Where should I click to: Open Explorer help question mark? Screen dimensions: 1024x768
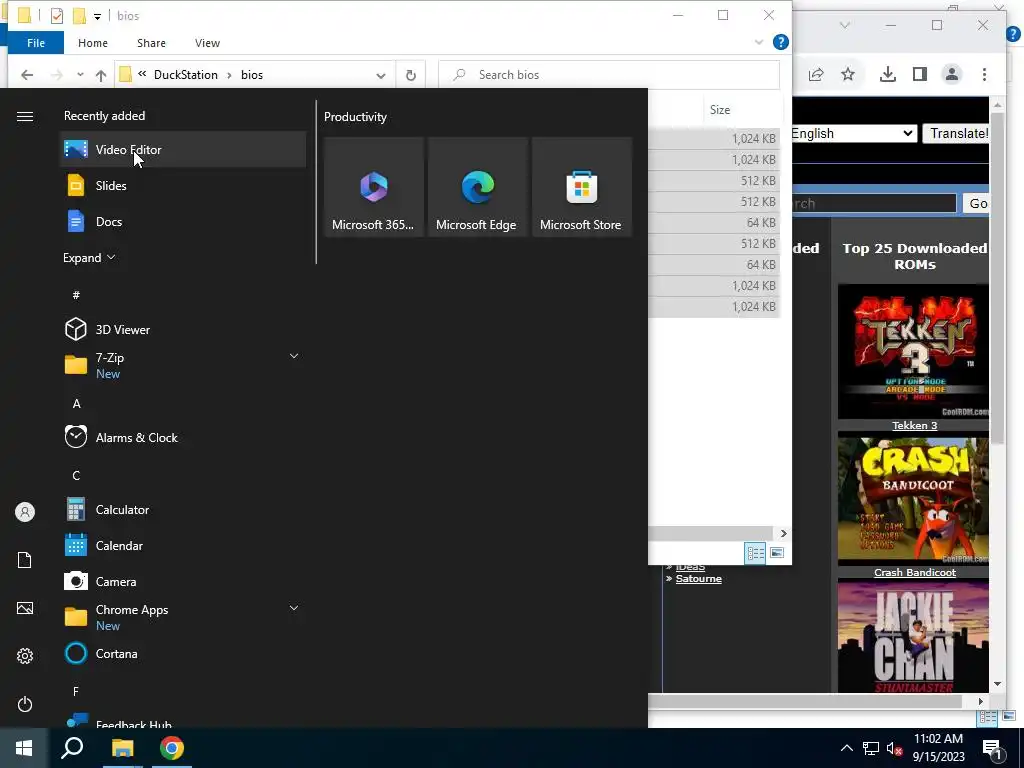(780, 42)
